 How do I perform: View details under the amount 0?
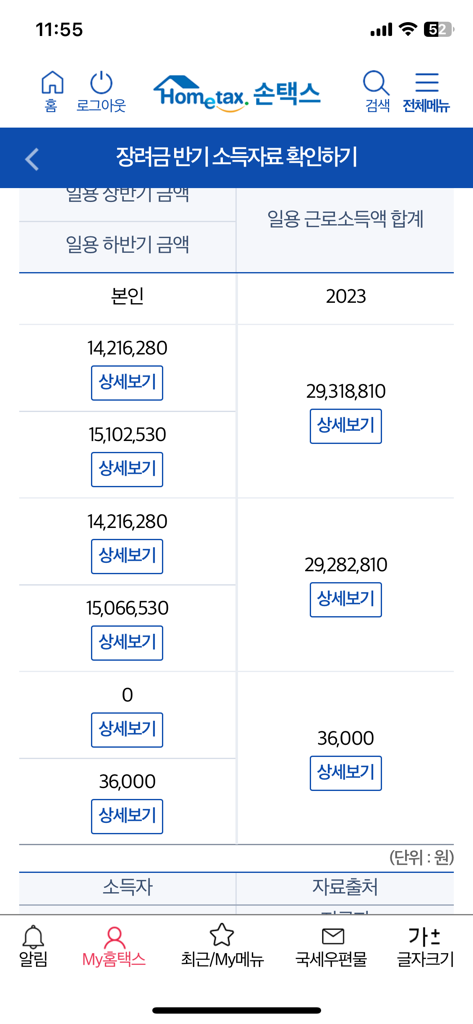click(127, 730)
